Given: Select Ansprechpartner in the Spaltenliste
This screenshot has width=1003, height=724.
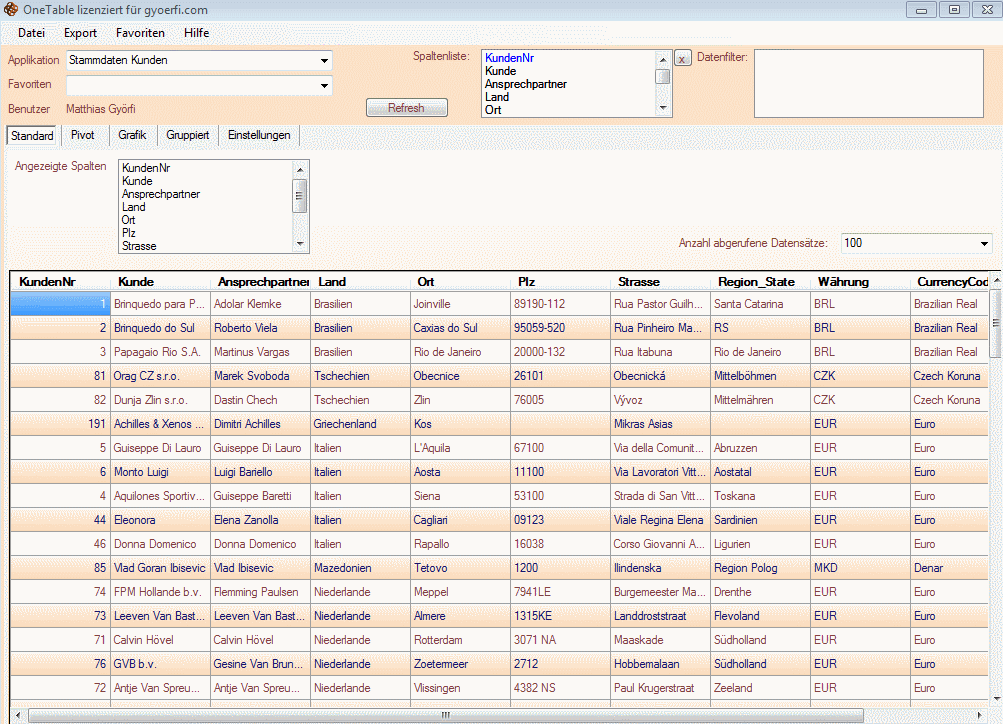Looking at the screenshot, I should [x=526, y=84].
